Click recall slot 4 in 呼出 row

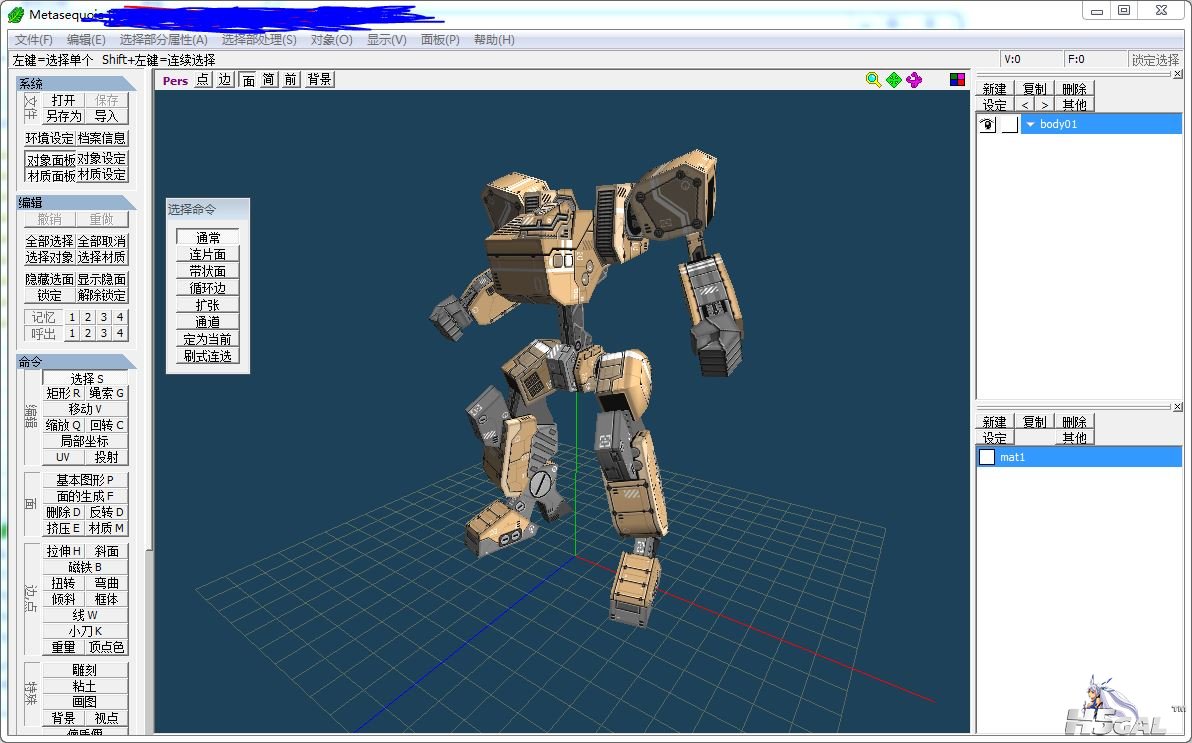[119, 333]
